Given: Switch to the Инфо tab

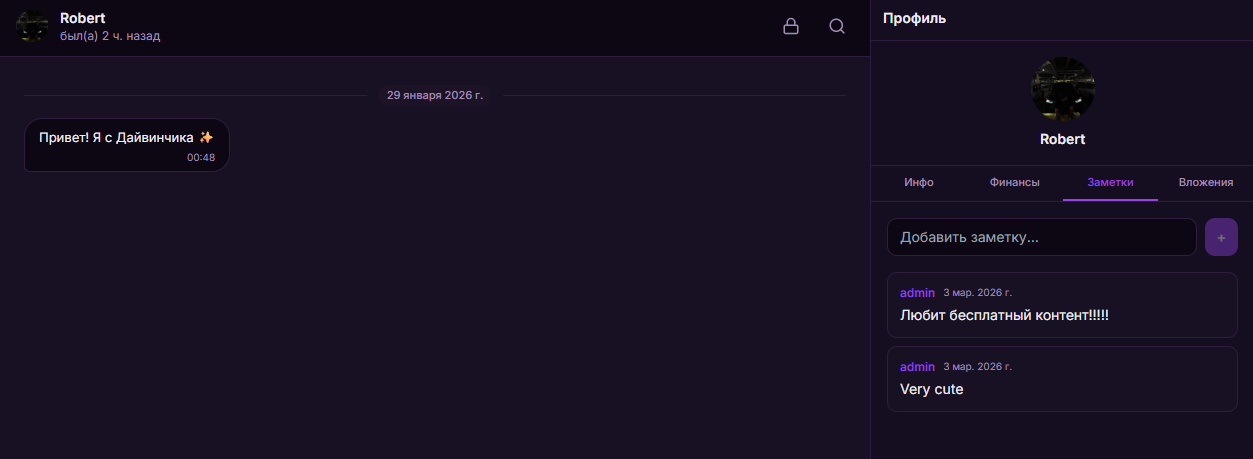Looking at the screenshot, I should coord(918,182).
